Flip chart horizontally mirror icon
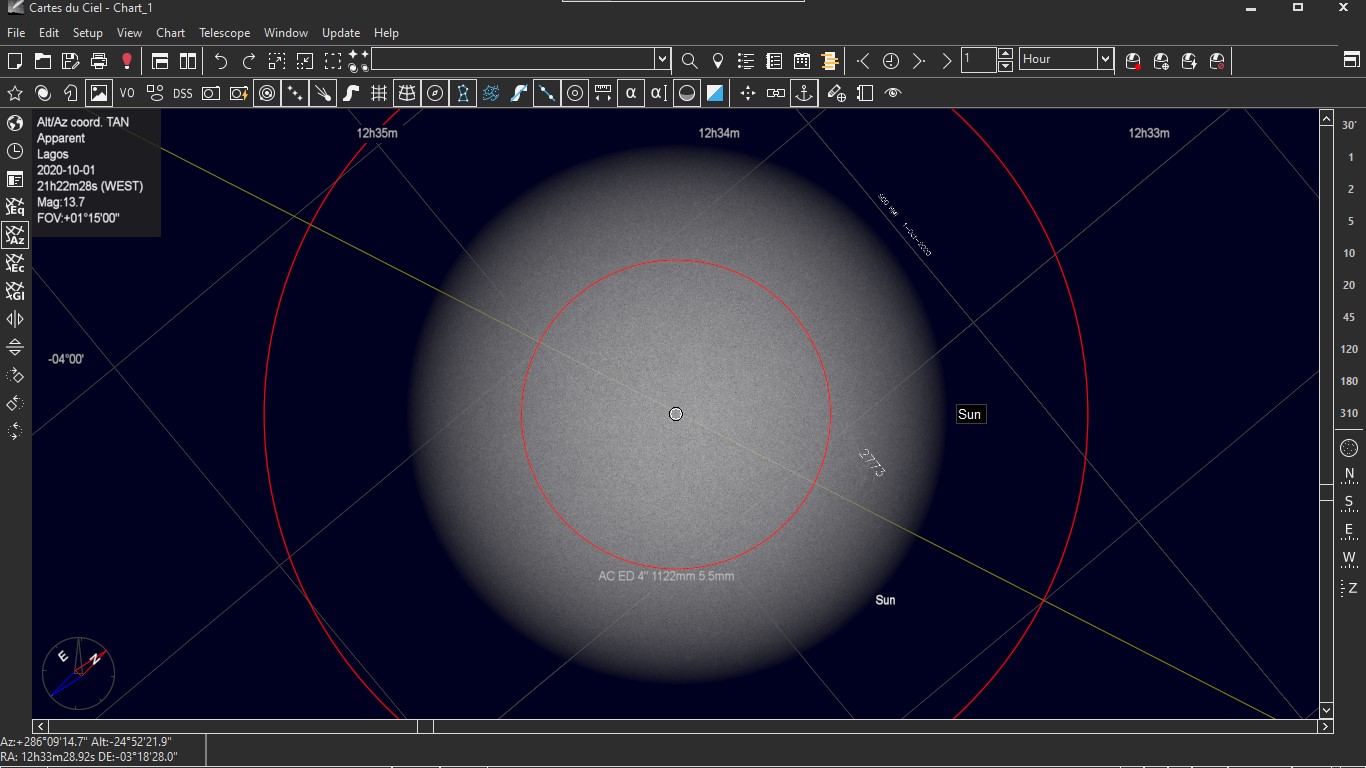The image size is (1366, 768). click(x=15, y=319)
